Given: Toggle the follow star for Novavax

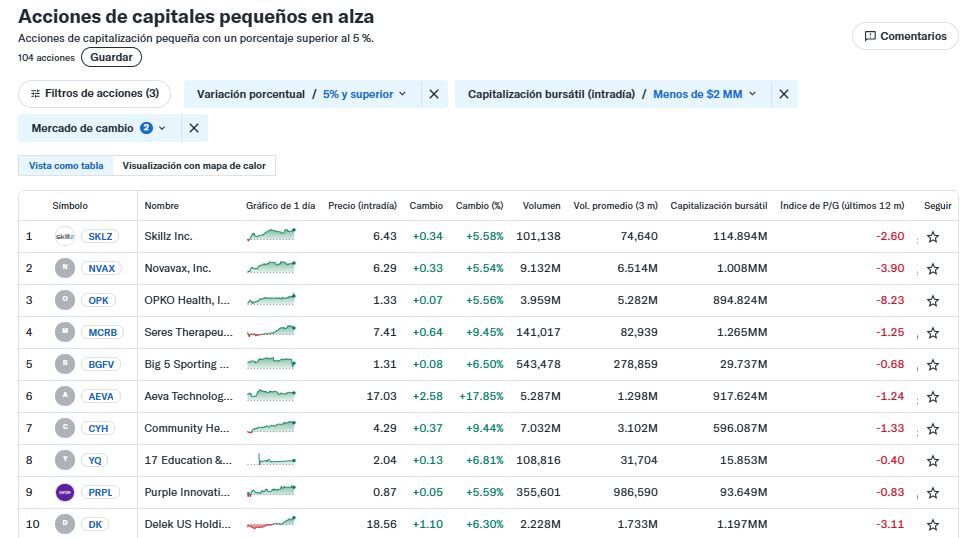Looking at the screenshot, I should click(933, 269).
